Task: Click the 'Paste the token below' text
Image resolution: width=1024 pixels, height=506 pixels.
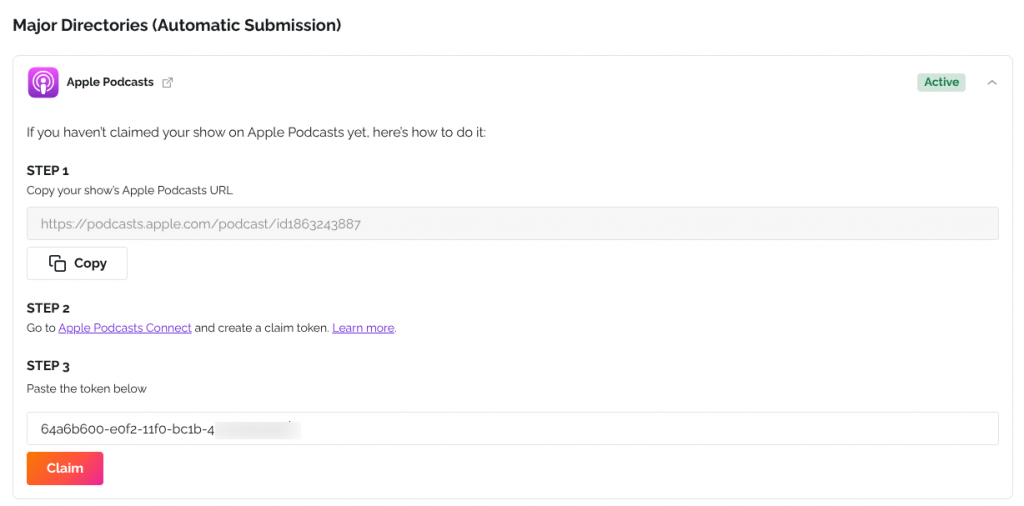Action: pos(87,388)
